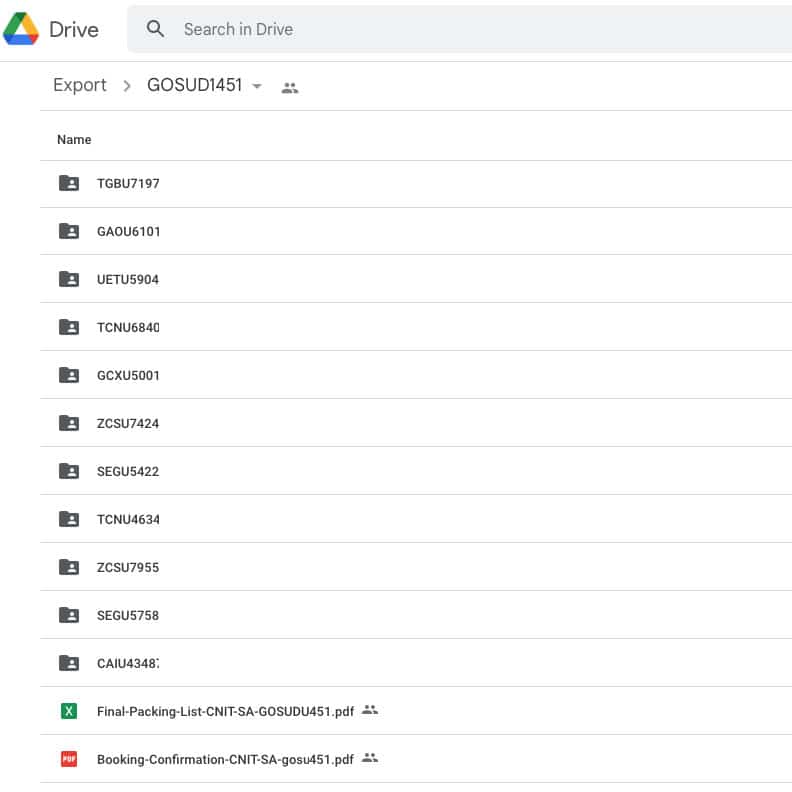
Task: Click the search magnifier icon
Action: pos(155,29)
